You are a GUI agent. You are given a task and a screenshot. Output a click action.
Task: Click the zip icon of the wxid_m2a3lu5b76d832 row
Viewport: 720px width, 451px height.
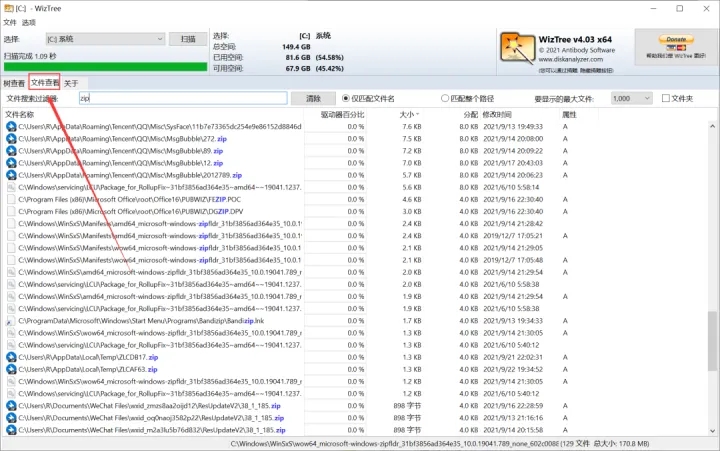click(x=11, y=430)
